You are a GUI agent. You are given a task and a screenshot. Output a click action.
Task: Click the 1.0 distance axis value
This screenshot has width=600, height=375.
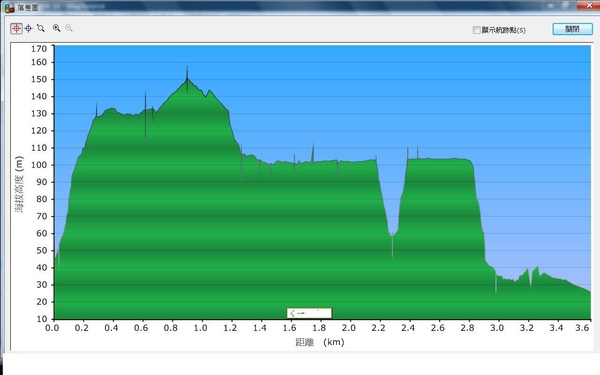click(x=201, y=328)
